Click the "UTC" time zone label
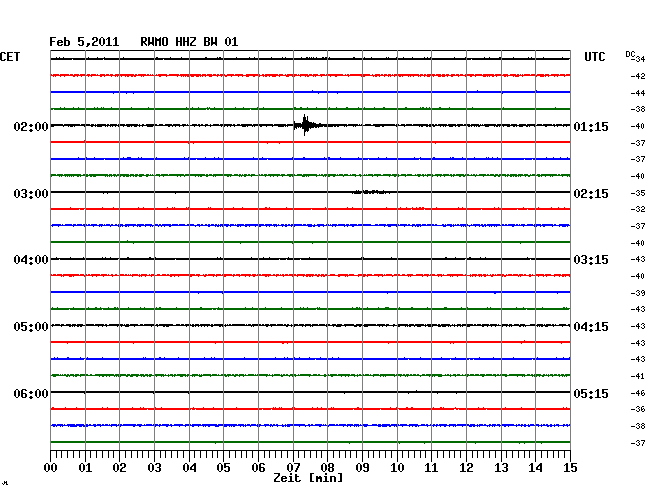This screenshot has height=494, width=650. (x=595, y=57)
